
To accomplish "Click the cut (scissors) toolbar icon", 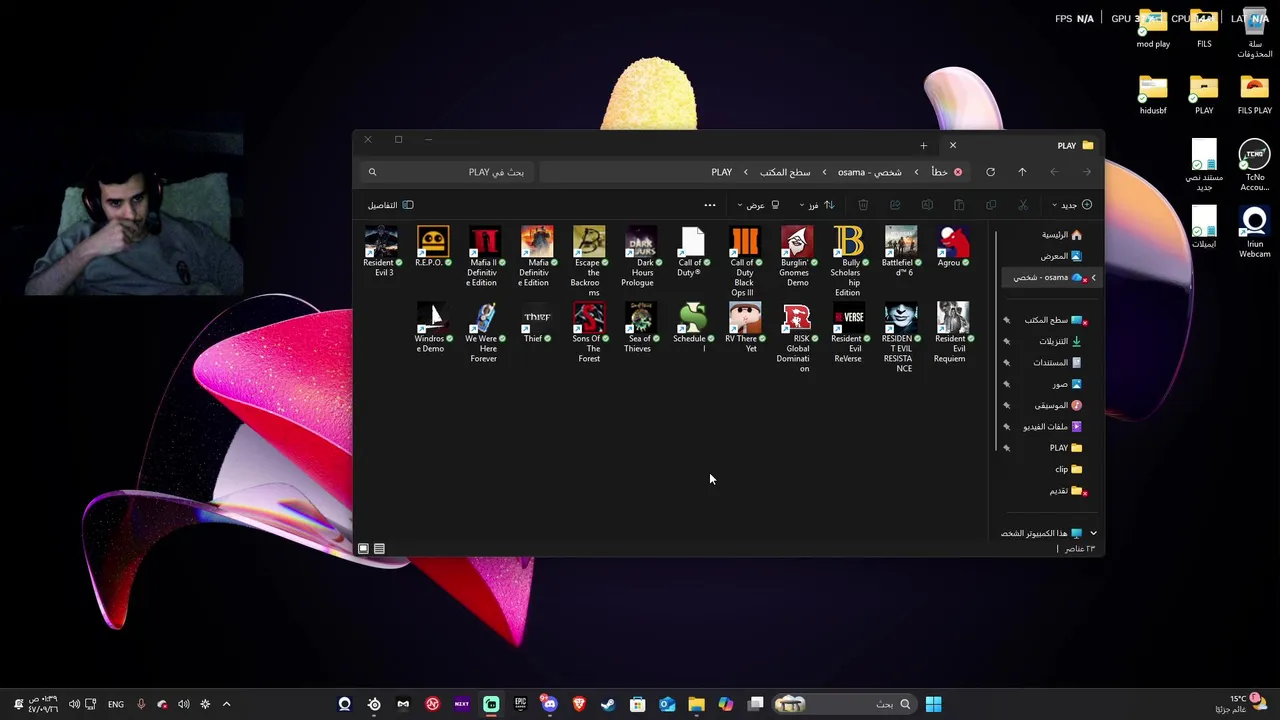I will [1023, 205].
